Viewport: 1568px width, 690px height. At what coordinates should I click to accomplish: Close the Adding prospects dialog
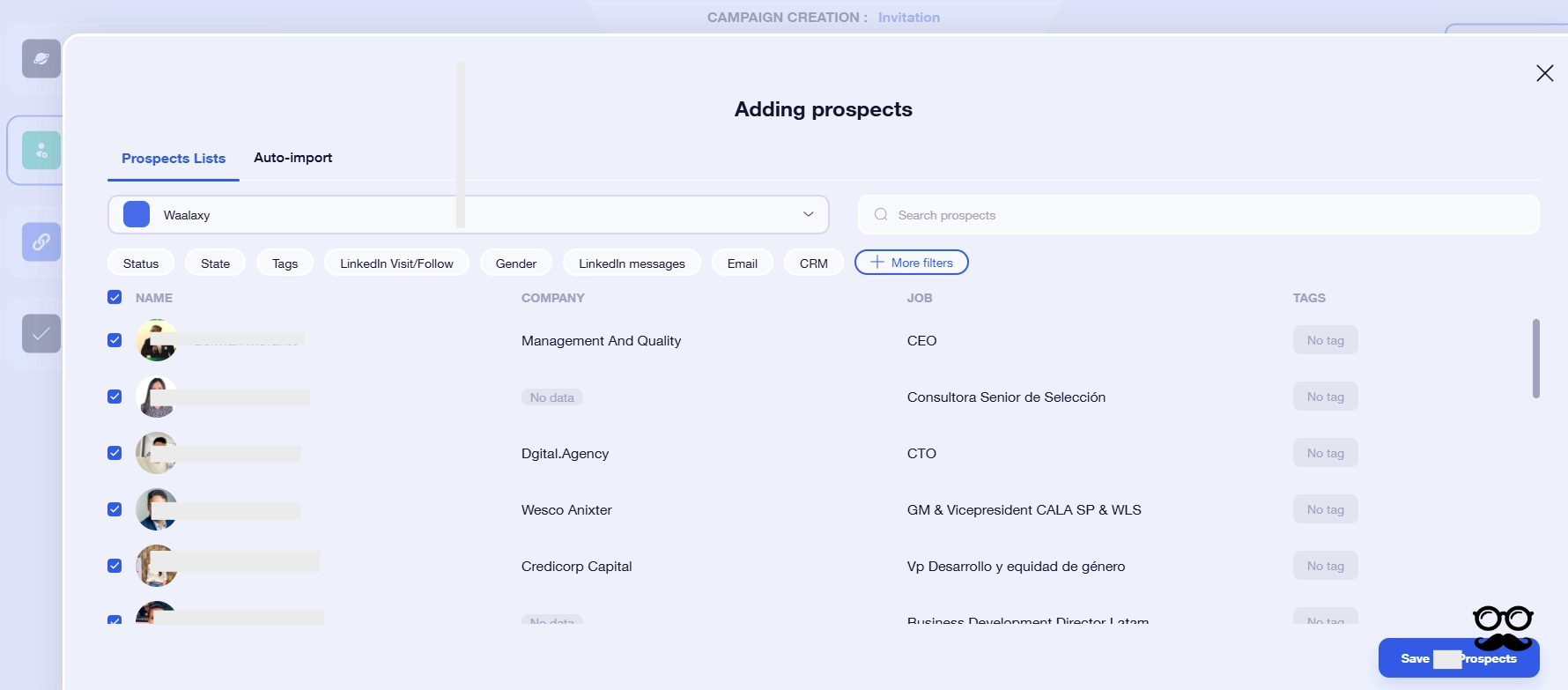(1544, 73)
